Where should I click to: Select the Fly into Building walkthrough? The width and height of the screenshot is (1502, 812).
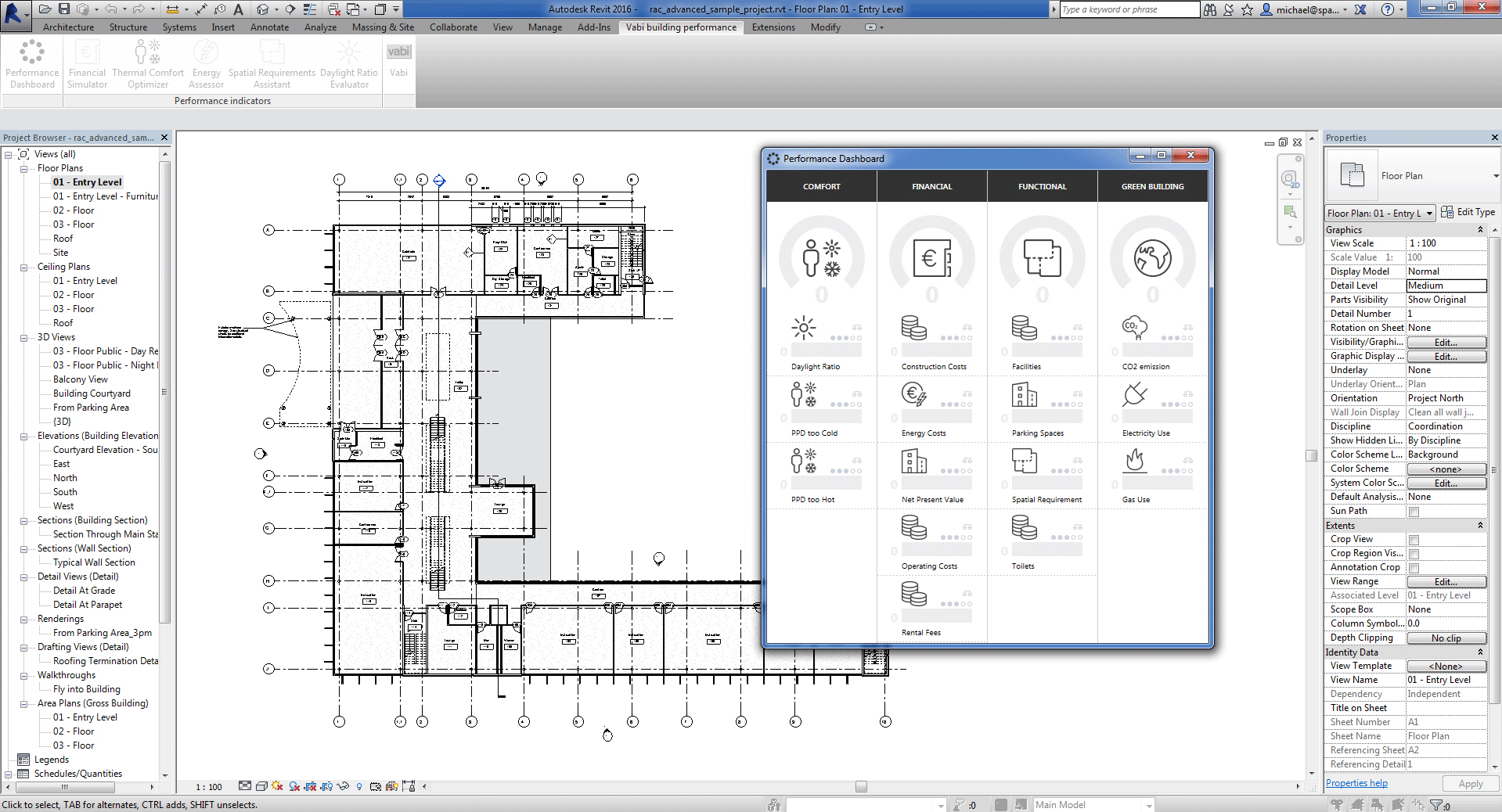click(87, 689)
